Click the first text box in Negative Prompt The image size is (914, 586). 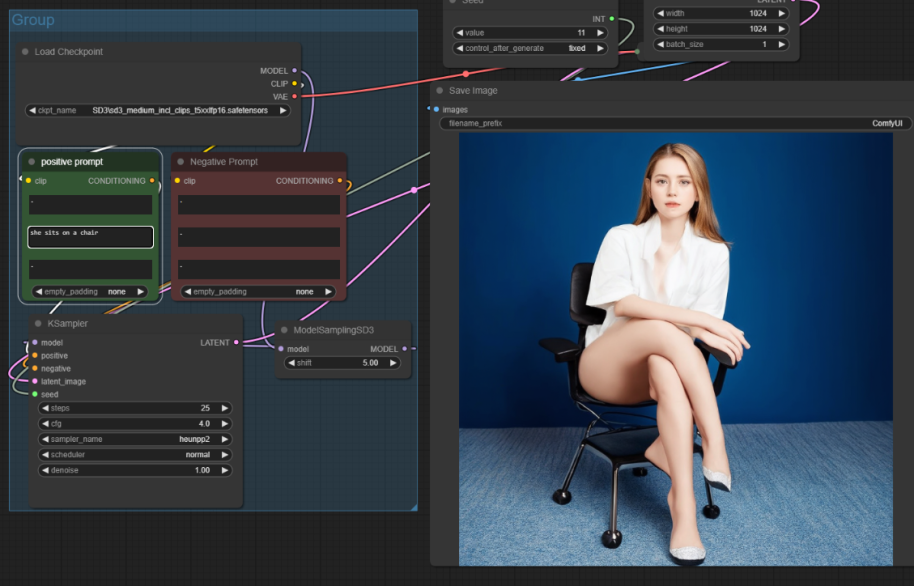pos(259,205)
